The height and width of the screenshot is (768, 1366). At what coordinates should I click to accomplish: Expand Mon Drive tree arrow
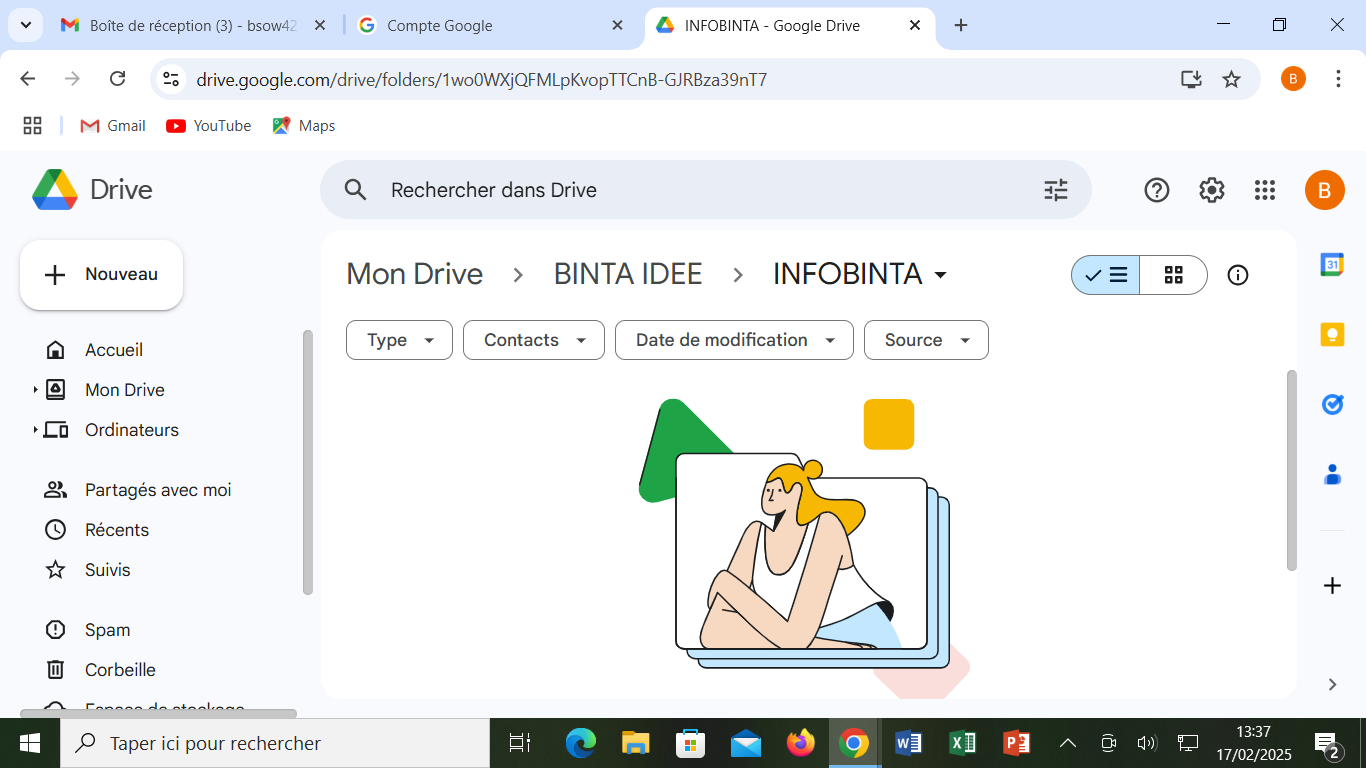tap(35, 390)
